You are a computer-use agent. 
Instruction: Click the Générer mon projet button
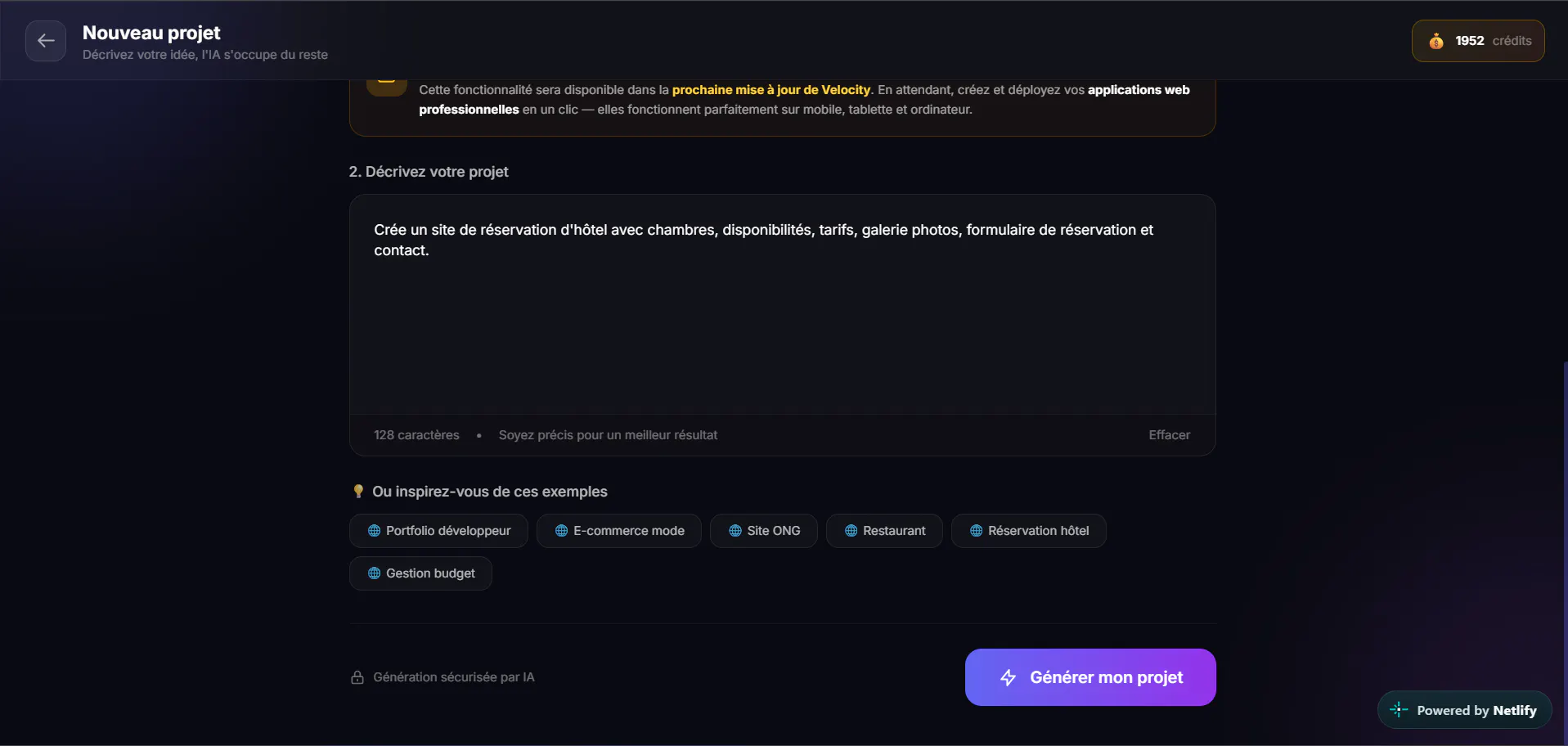pyautogui.click(x=1090, y=677)
